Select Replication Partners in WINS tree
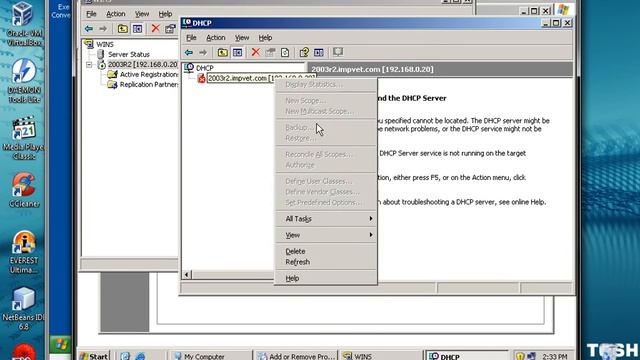 (x=149, y=84)
